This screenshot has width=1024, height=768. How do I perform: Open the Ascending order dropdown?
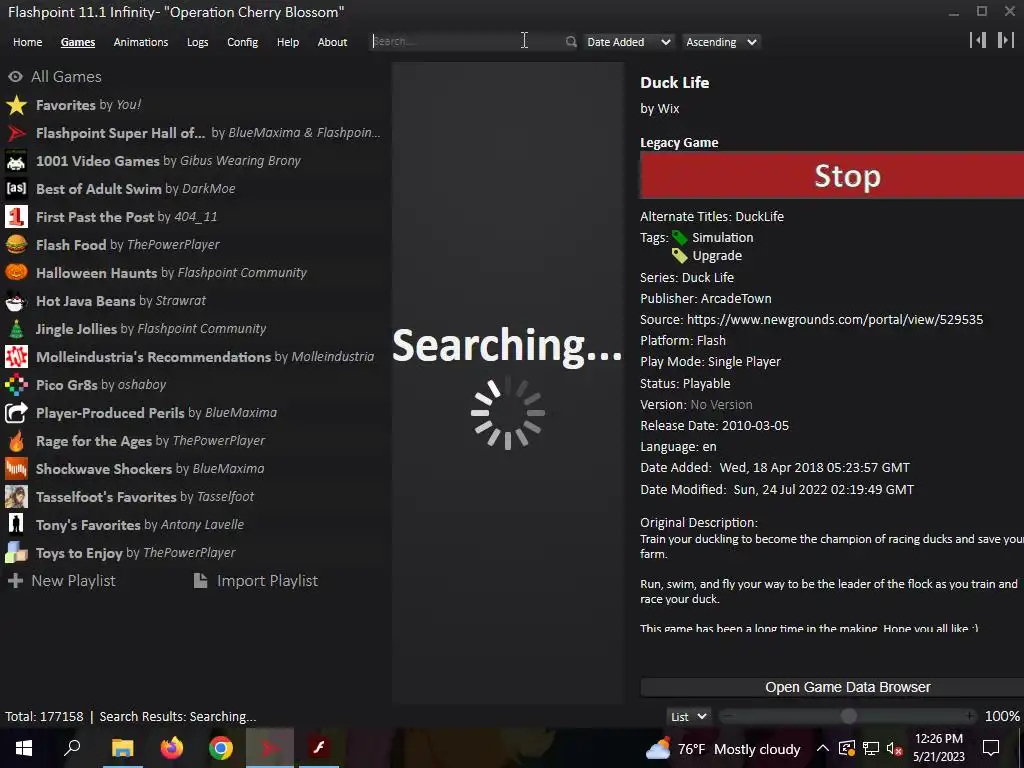(721, 42)
